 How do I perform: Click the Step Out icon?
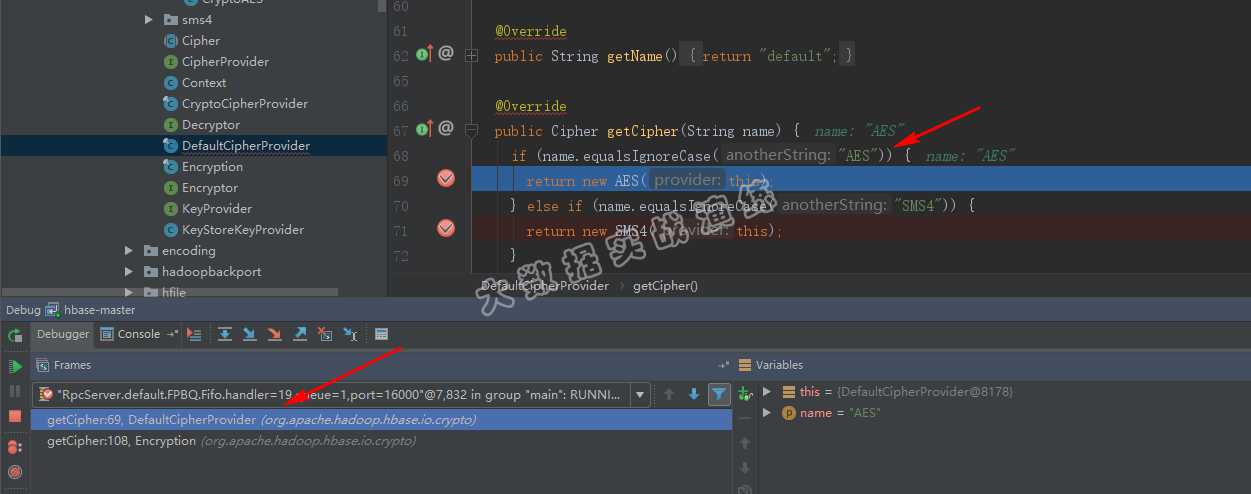click(x=300, y=334)
